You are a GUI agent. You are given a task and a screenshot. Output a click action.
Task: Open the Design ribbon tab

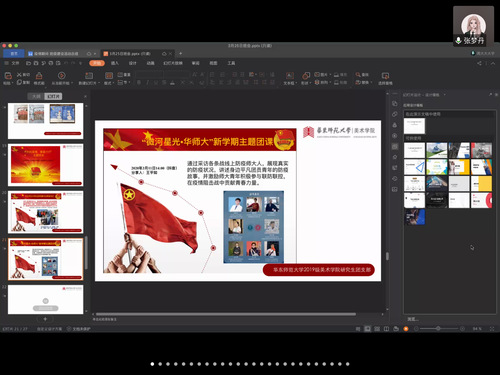tap(132, 63)
